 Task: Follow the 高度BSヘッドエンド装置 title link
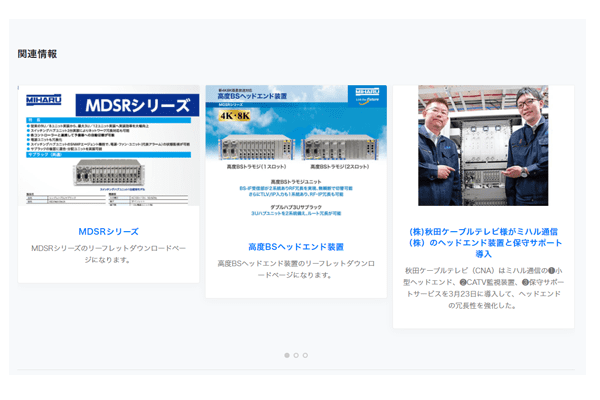[x=296, y=247]
